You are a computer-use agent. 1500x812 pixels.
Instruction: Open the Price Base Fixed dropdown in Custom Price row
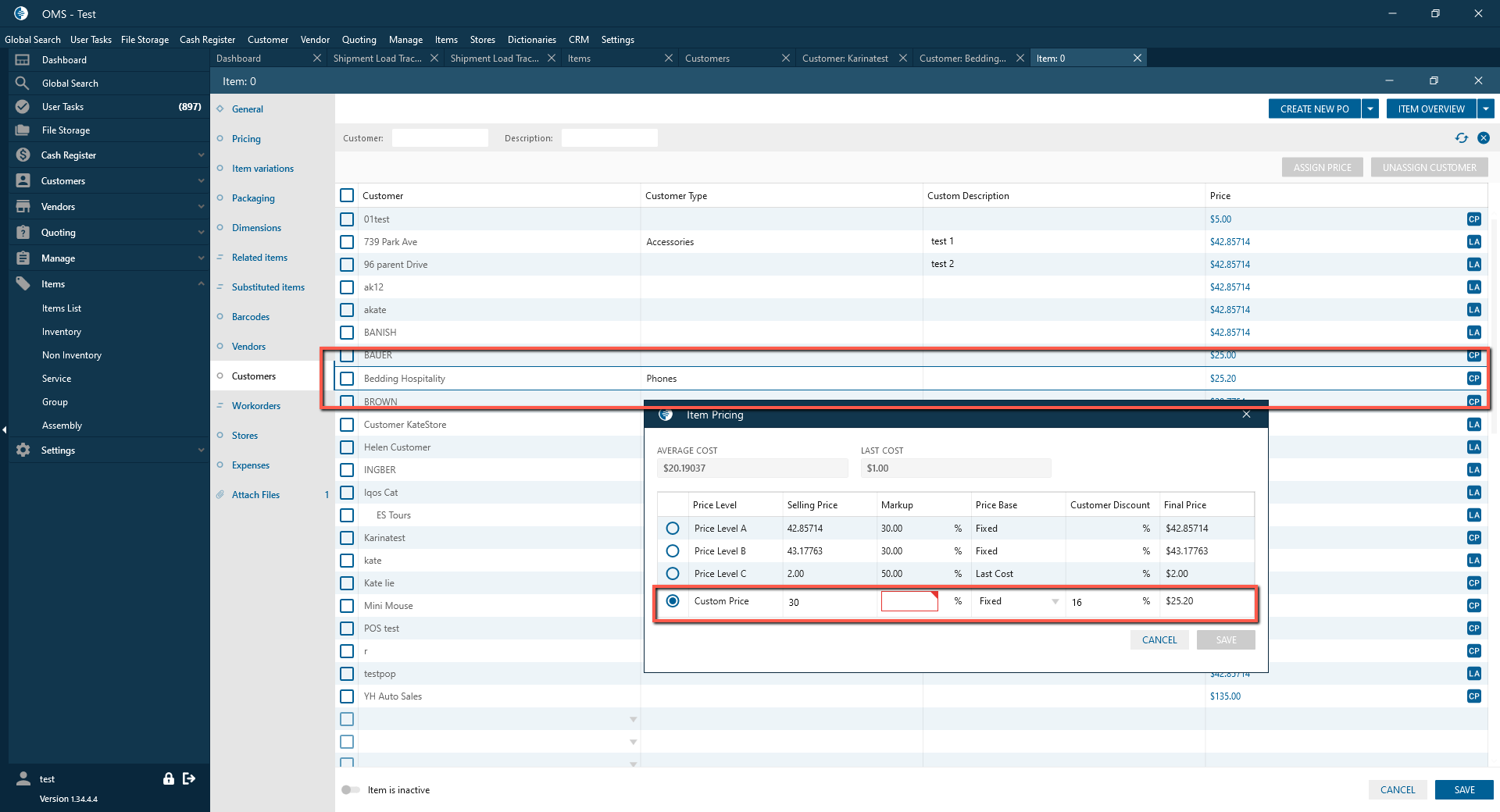click(x=1055, y=601)
